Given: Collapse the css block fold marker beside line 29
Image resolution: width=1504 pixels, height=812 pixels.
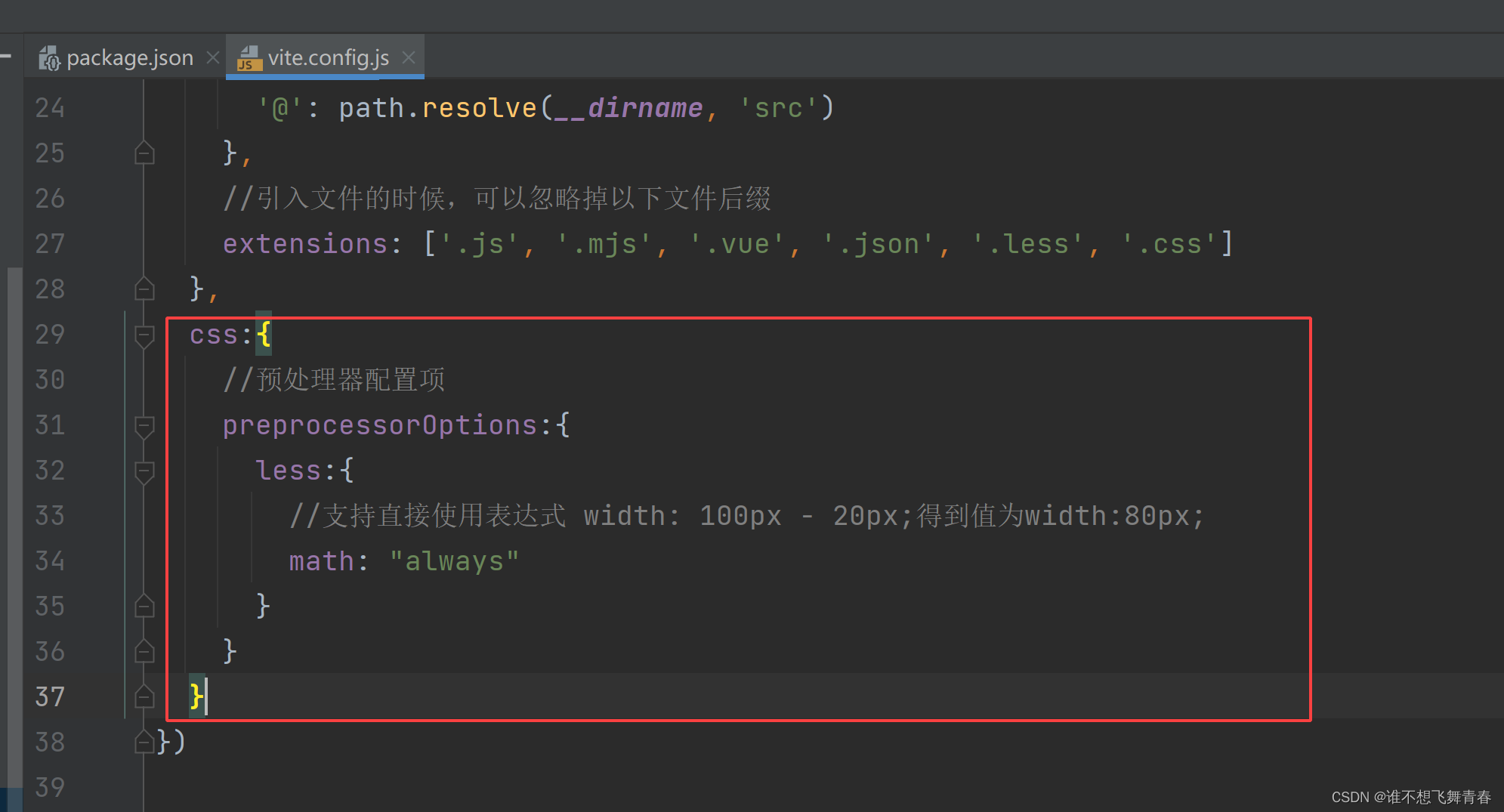Looking at the screenshot, I should point(144,335).
